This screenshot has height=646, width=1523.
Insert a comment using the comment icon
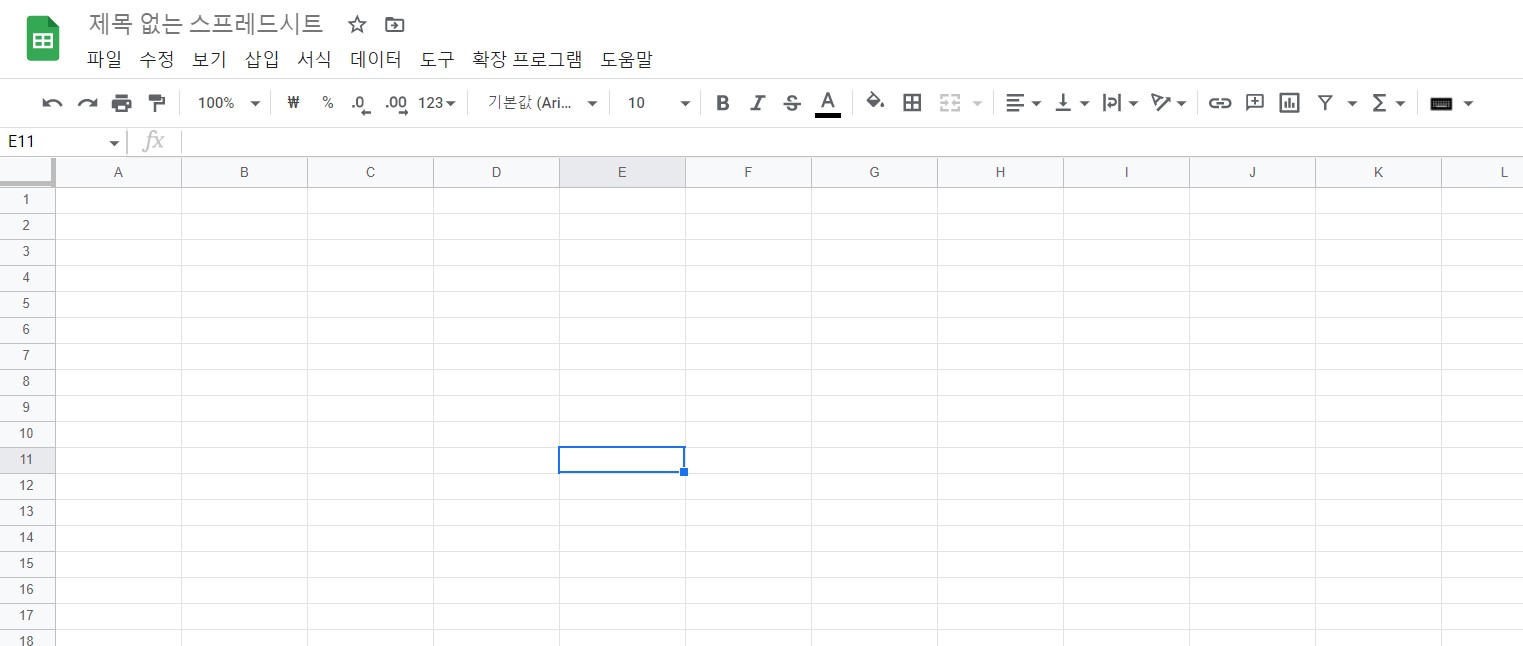click(1254, 103)
